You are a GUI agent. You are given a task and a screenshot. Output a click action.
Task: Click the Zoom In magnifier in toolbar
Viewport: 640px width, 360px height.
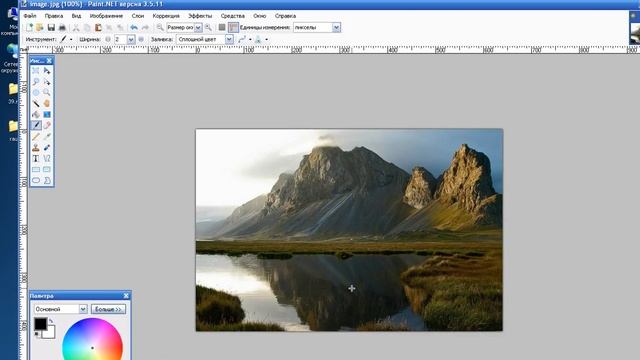[x=208, y=27]
